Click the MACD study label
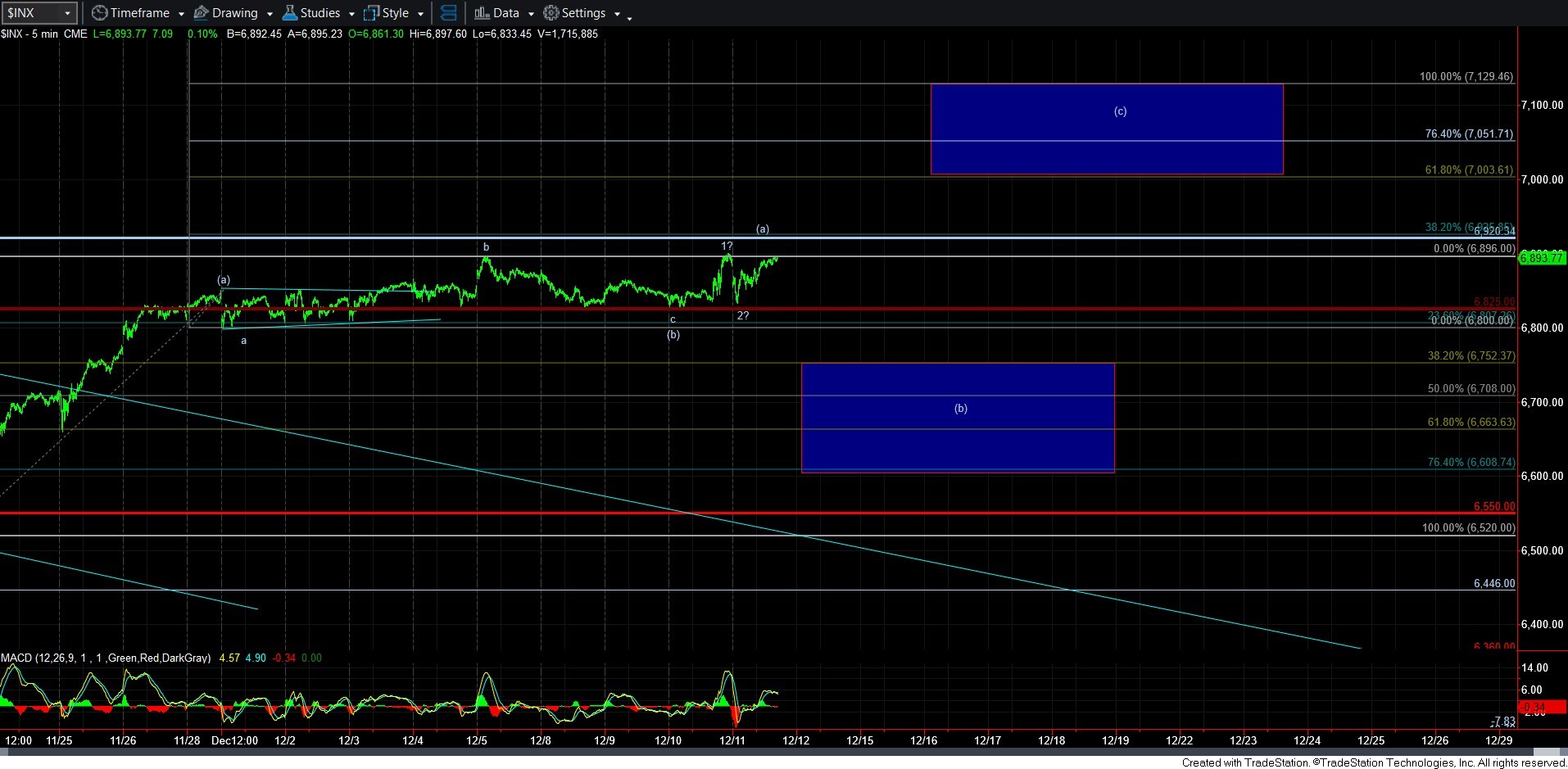 [105, 658]
